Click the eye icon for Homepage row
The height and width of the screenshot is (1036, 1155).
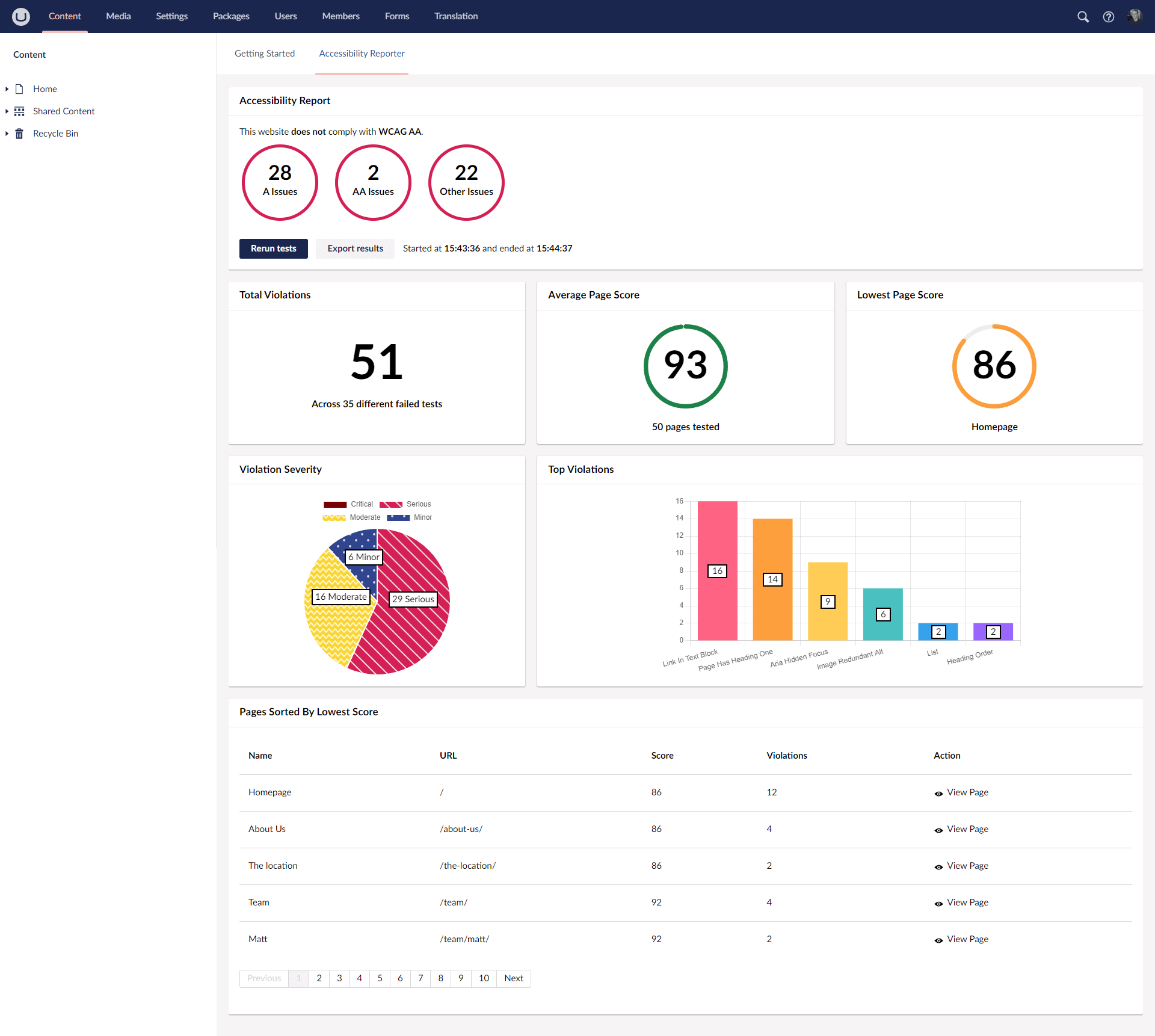pos(938,794)
